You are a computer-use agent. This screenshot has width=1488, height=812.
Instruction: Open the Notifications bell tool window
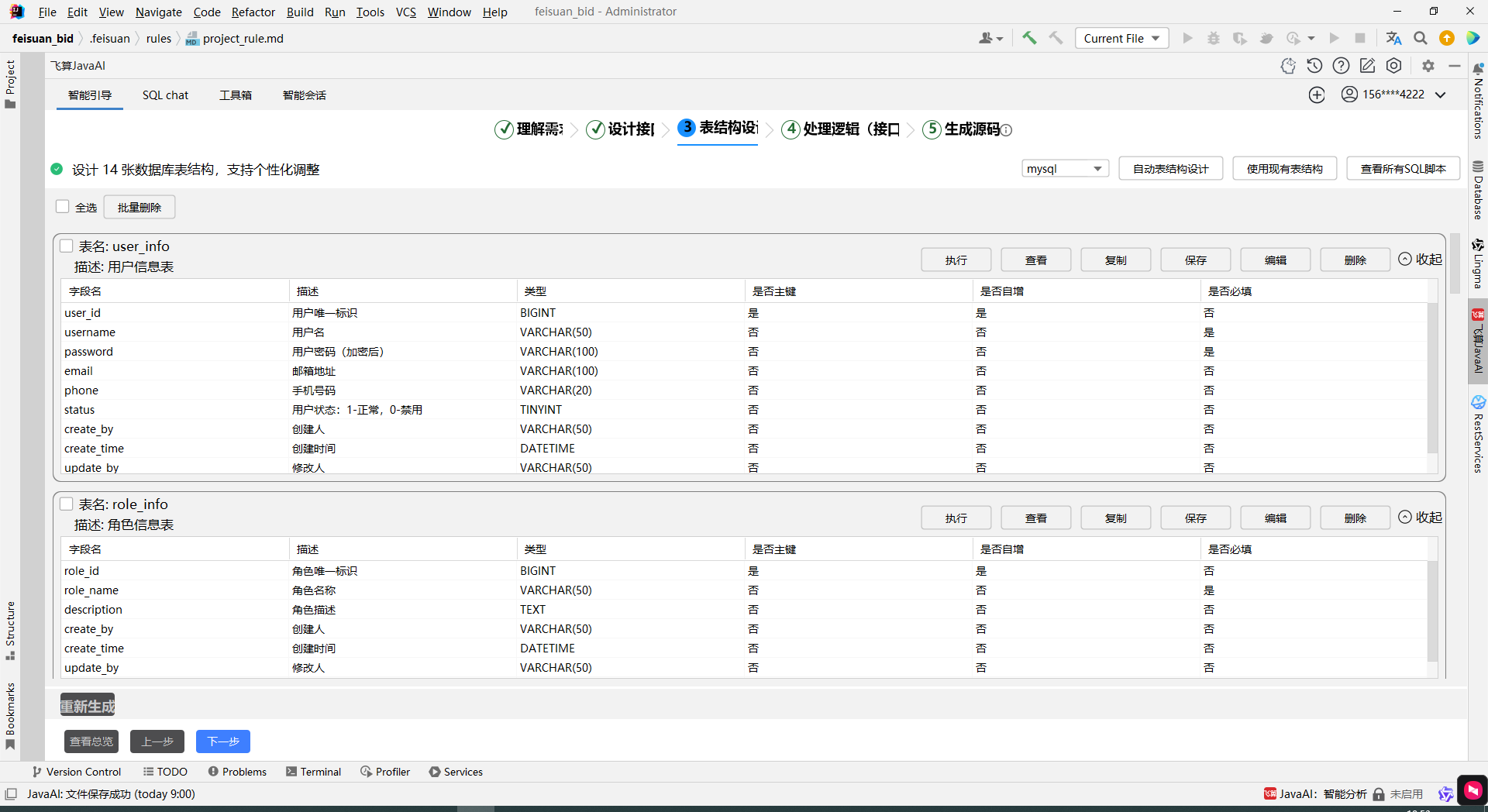coord(1478,101)
